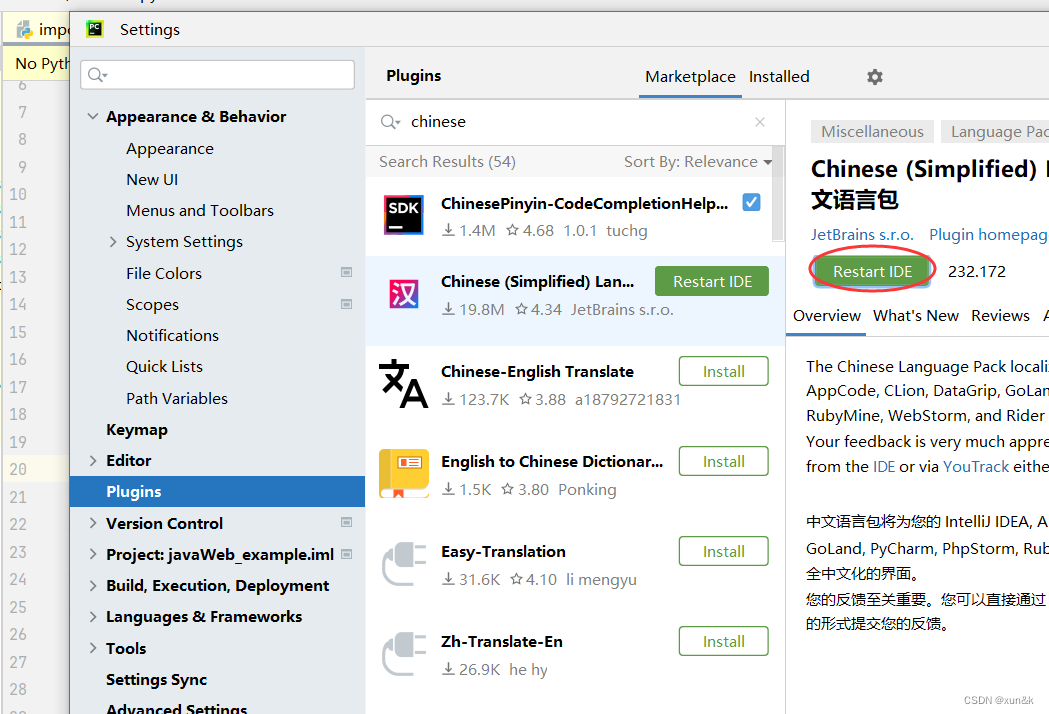Select the Keymap settings page

tap(136, 430)
